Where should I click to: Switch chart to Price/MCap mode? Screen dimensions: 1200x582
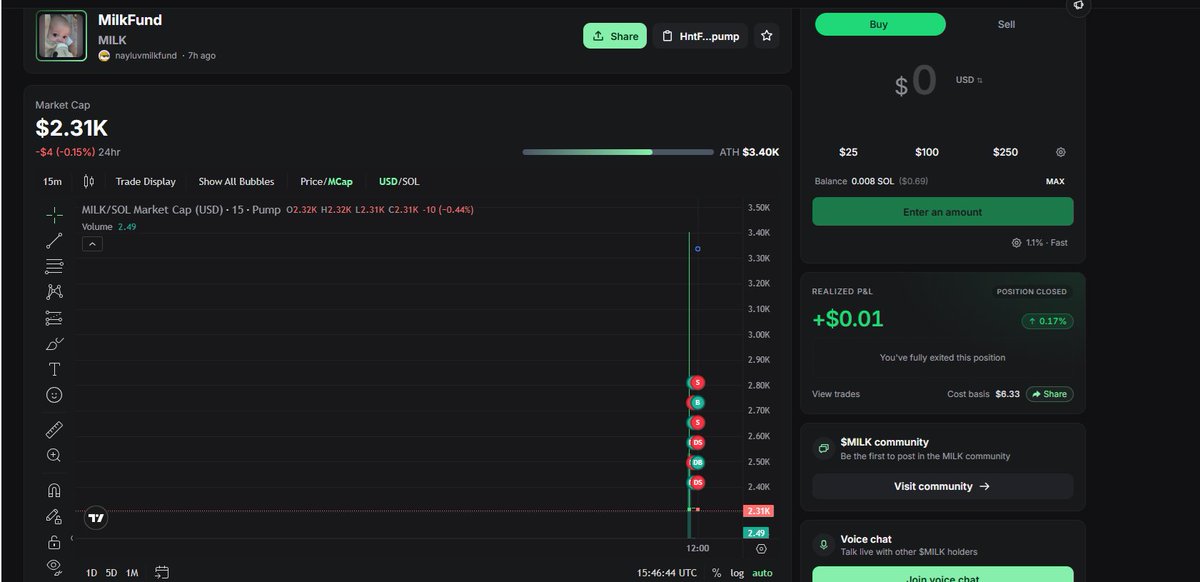[x=326, y=181]
